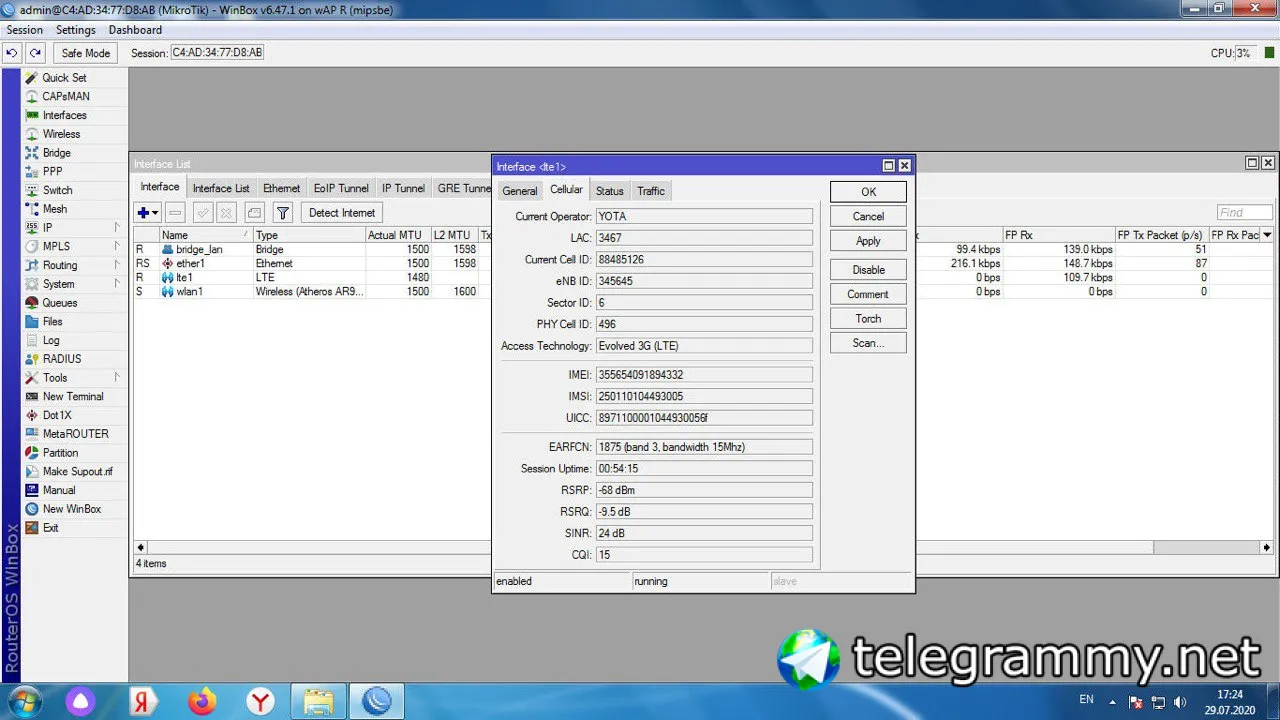Click the comment icon in Interface List toolbar
The width and height of the screenshot is (1280, 720).
pos(255,213)
